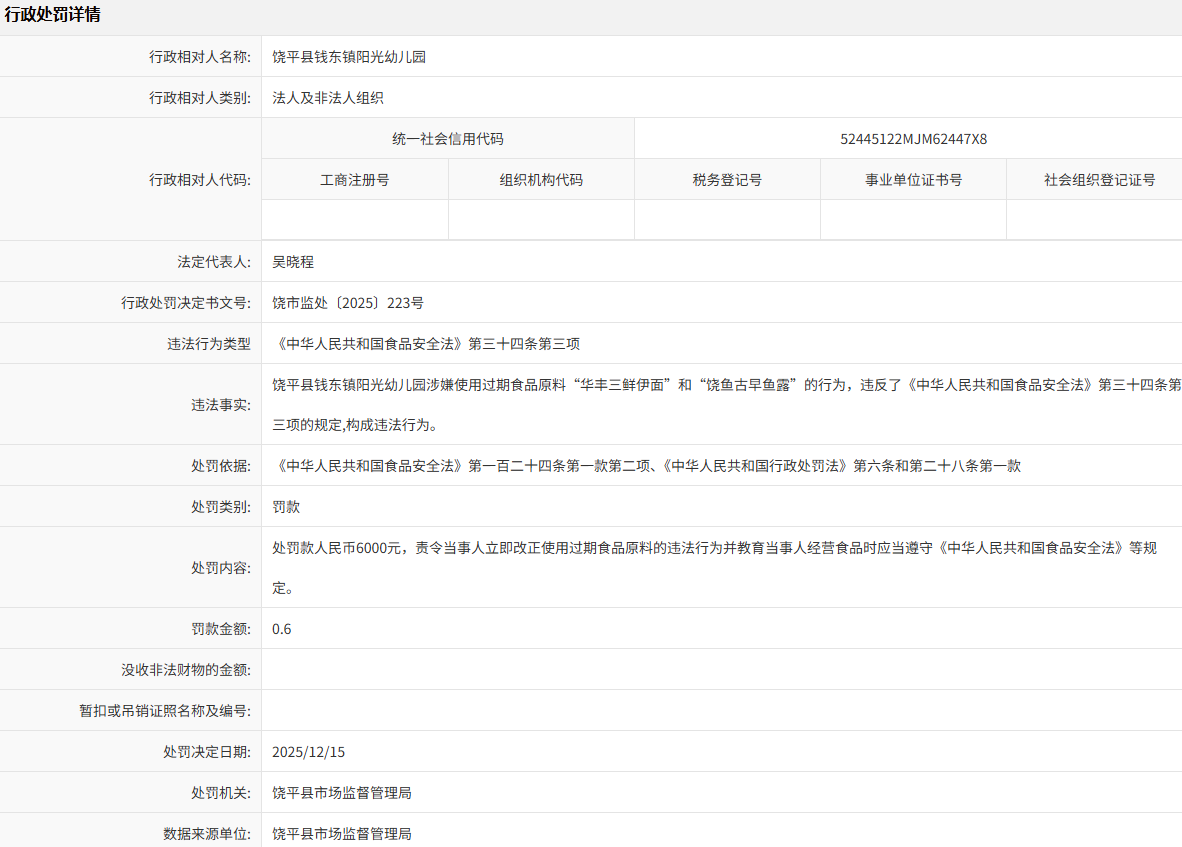Viewport: 1182px width, 847px height.
Task: Click the 违法行为类型 law citation text
Action: coord(426,344)
